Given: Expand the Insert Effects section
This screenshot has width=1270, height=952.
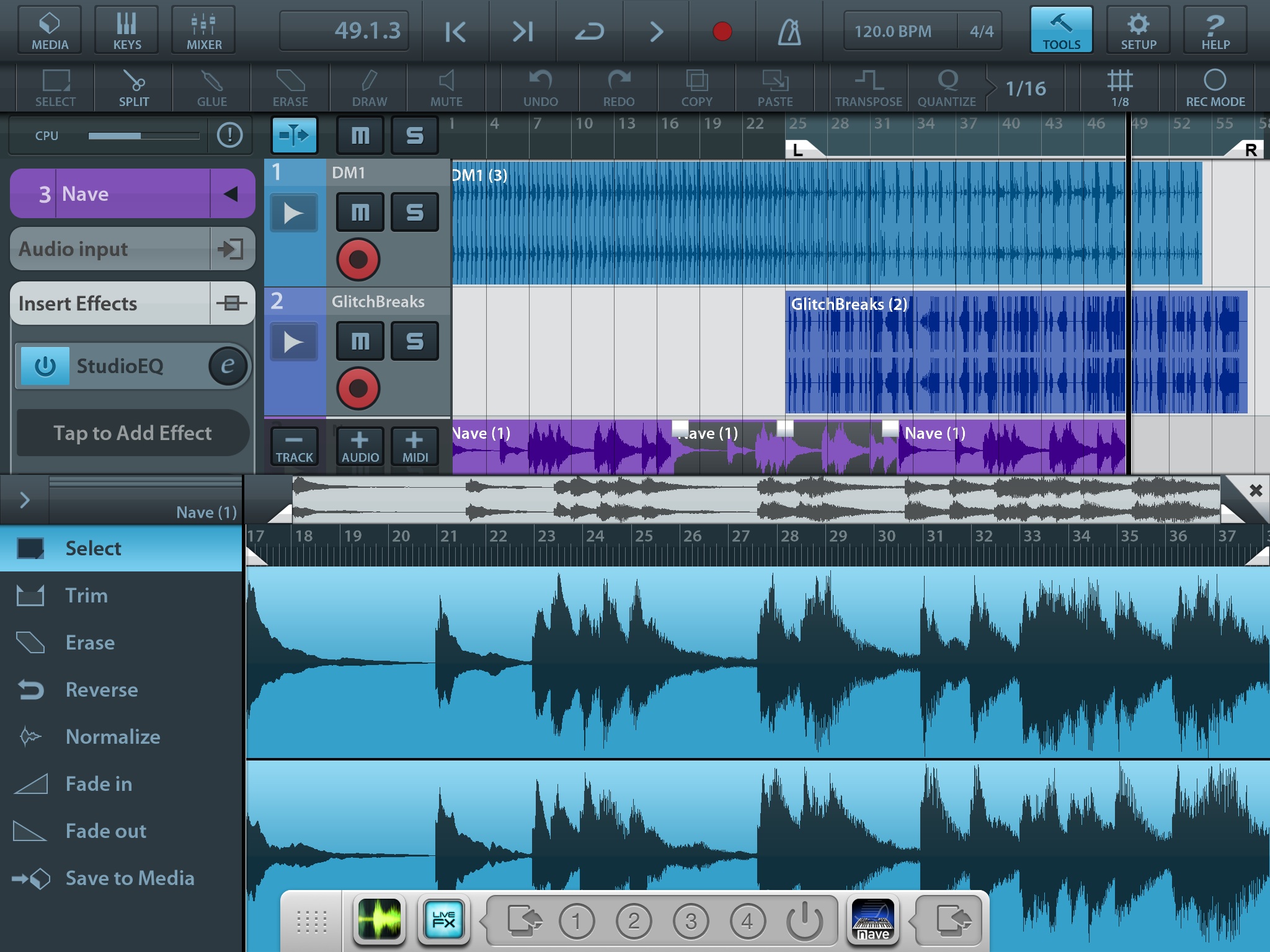Looking at the screenshot, I should click(133, 304).
